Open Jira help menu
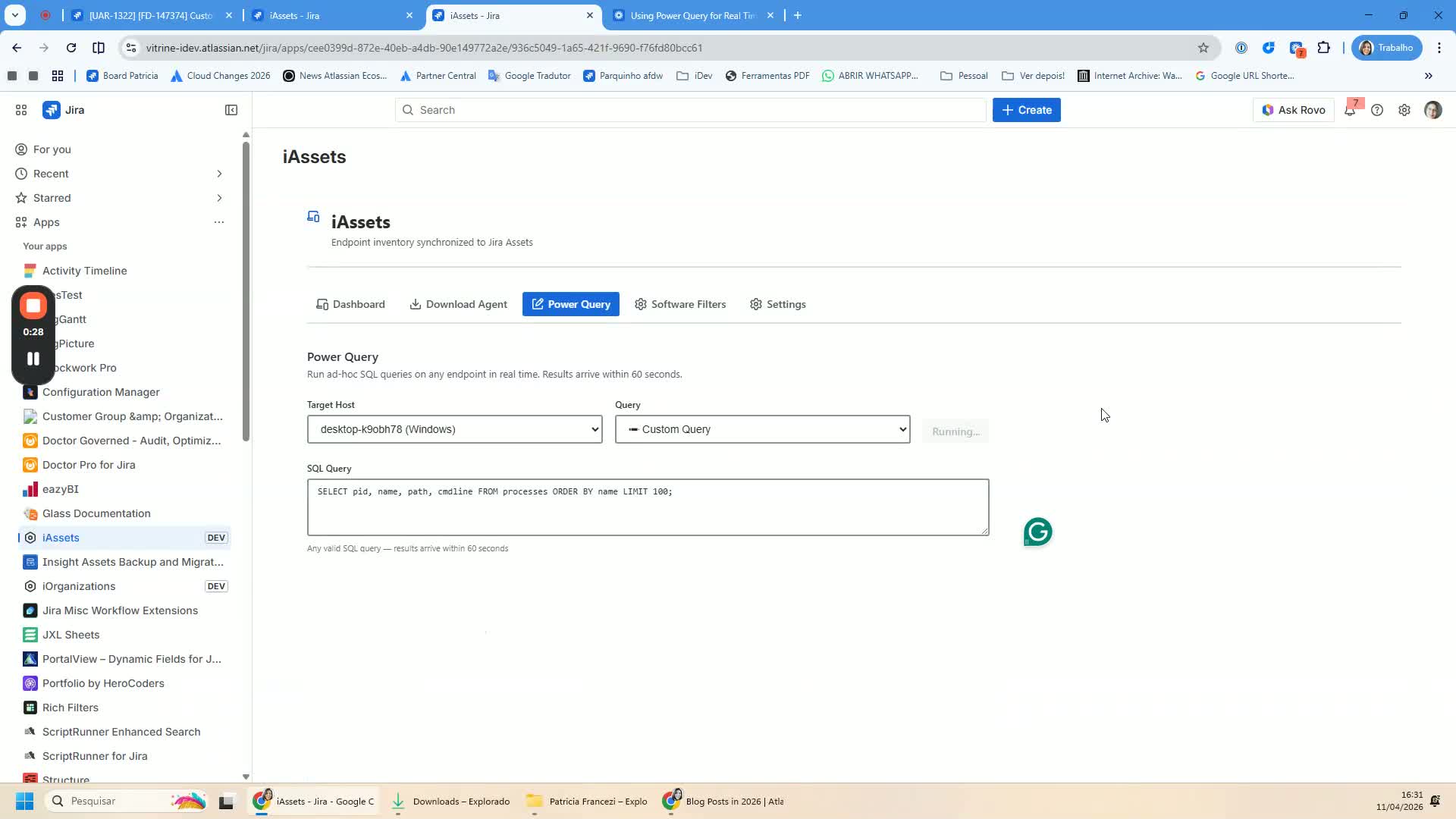This screenshot has height=819, width=1456. tap(1377, 110)
